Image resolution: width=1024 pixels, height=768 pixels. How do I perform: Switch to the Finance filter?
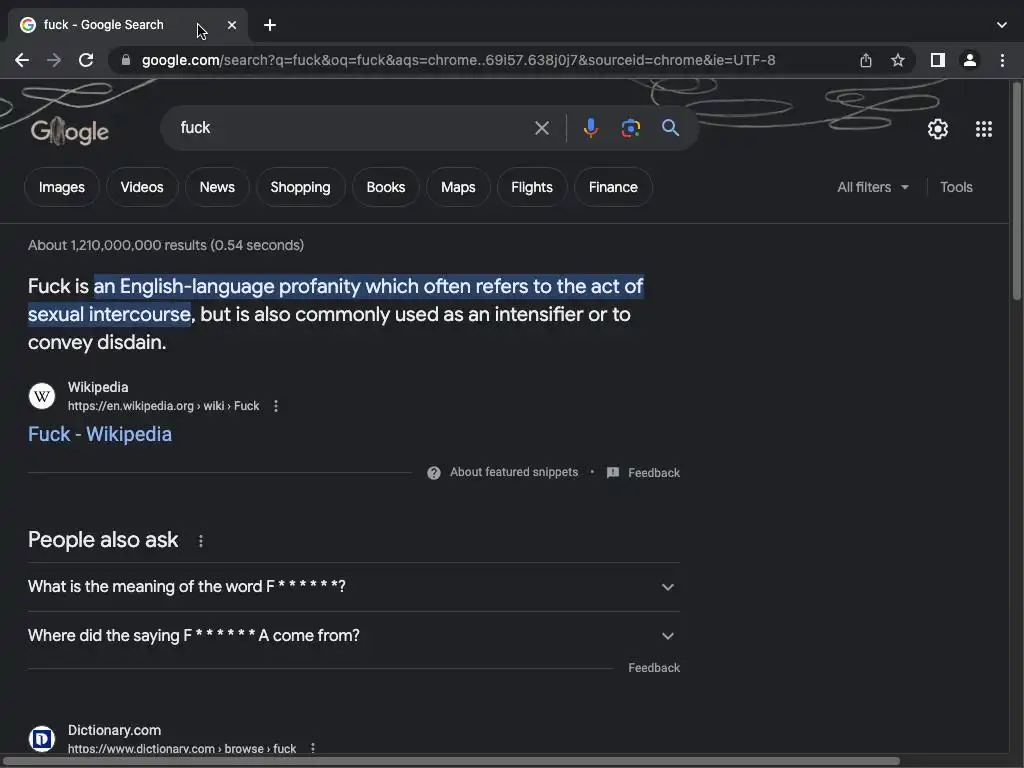tap(613, 187)
